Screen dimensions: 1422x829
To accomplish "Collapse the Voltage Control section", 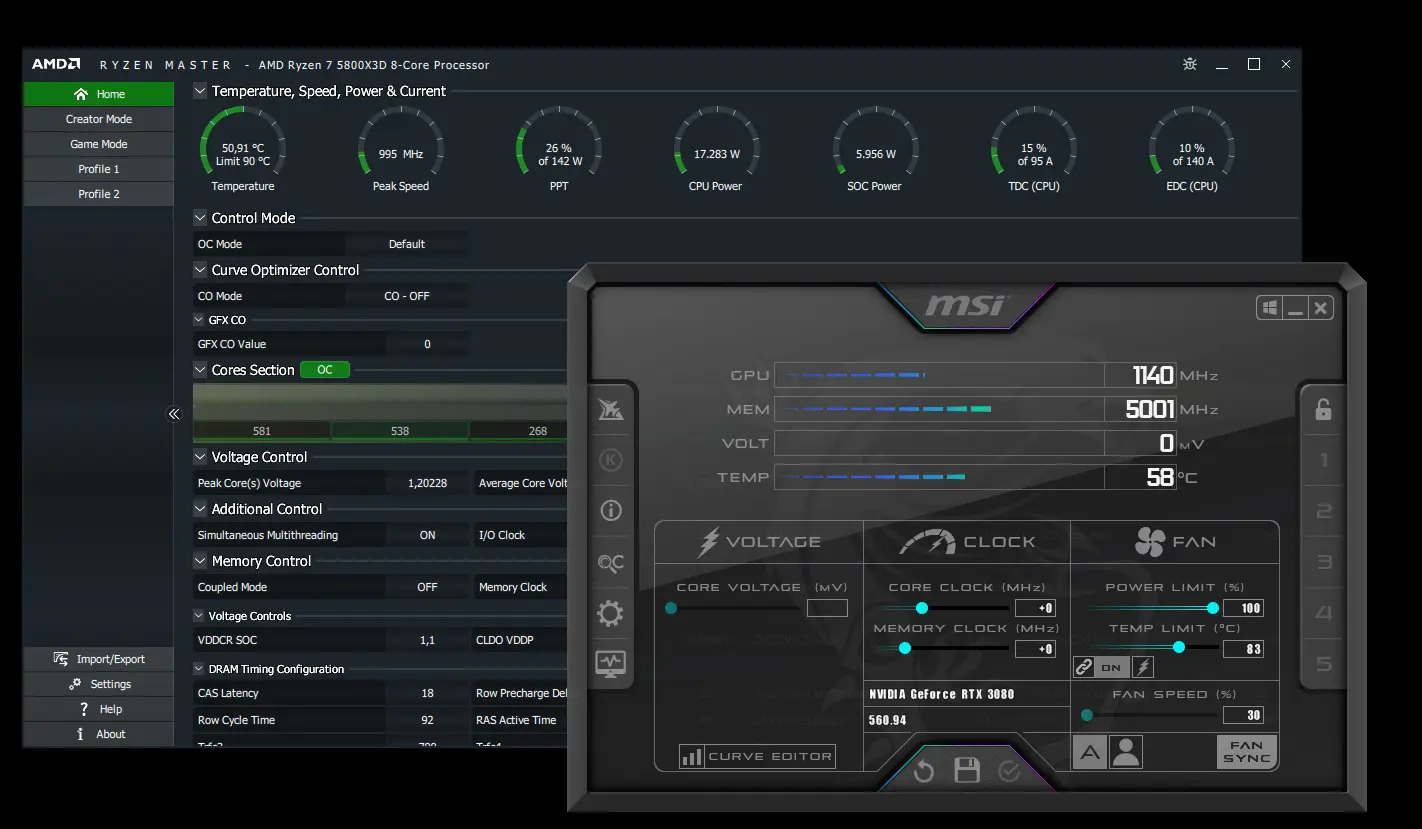I will pyautogui.click(x=200, y=457).
